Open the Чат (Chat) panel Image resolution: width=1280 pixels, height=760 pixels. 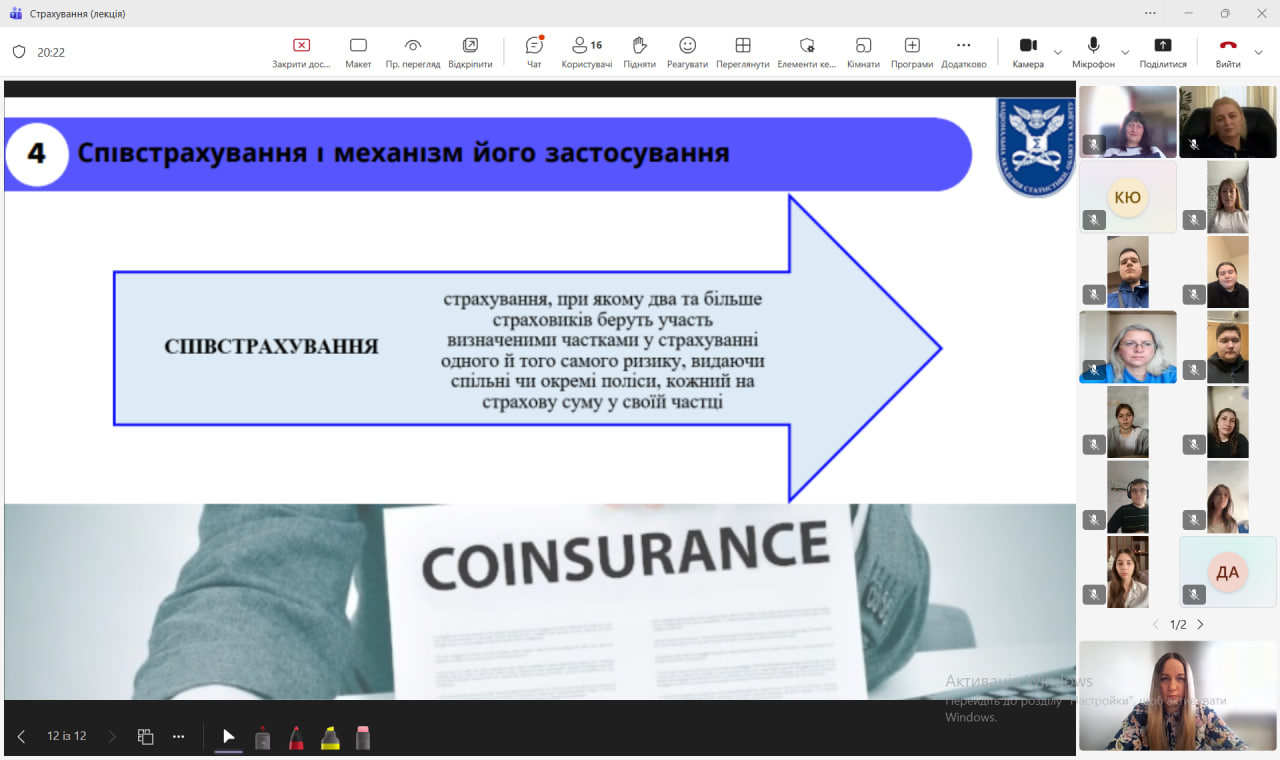click(x=534, y=52)
